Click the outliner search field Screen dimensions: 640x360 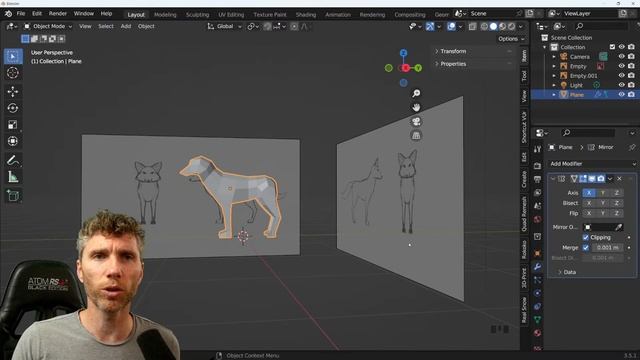click(x=601, y=26)
